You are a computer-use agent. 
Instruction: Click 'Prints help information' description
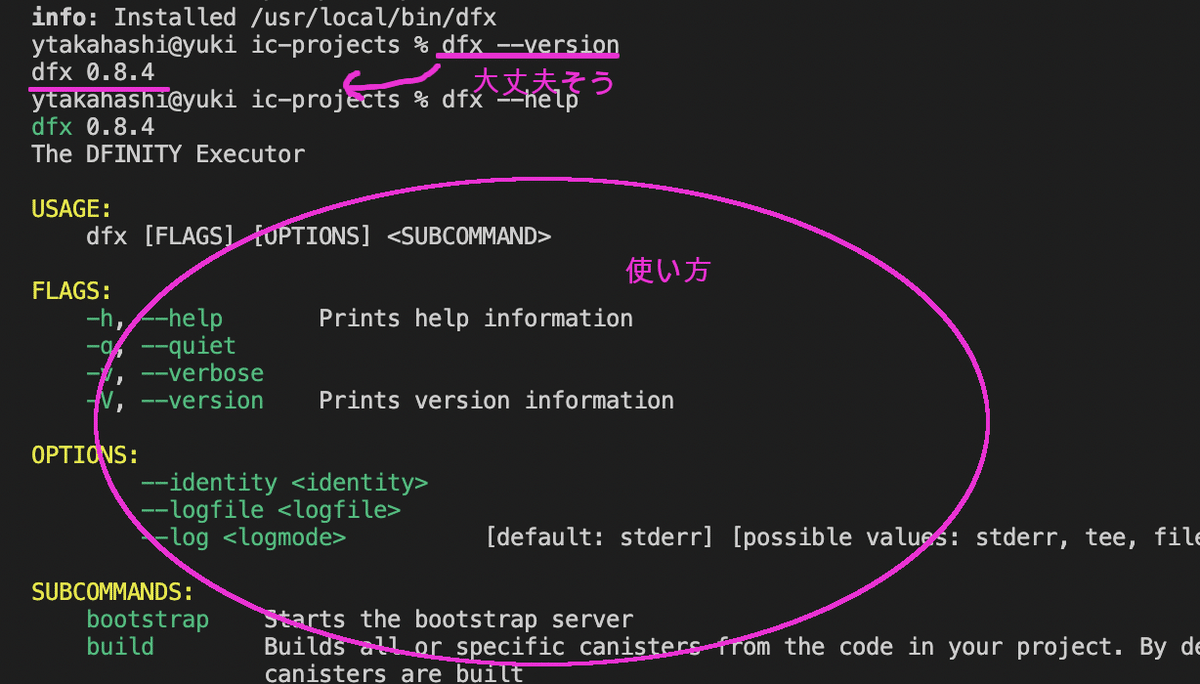click(x=476, y=318)
